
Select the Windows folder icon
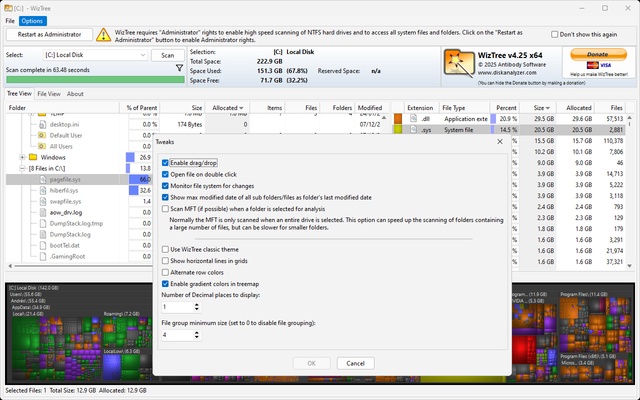pos(33,157)
